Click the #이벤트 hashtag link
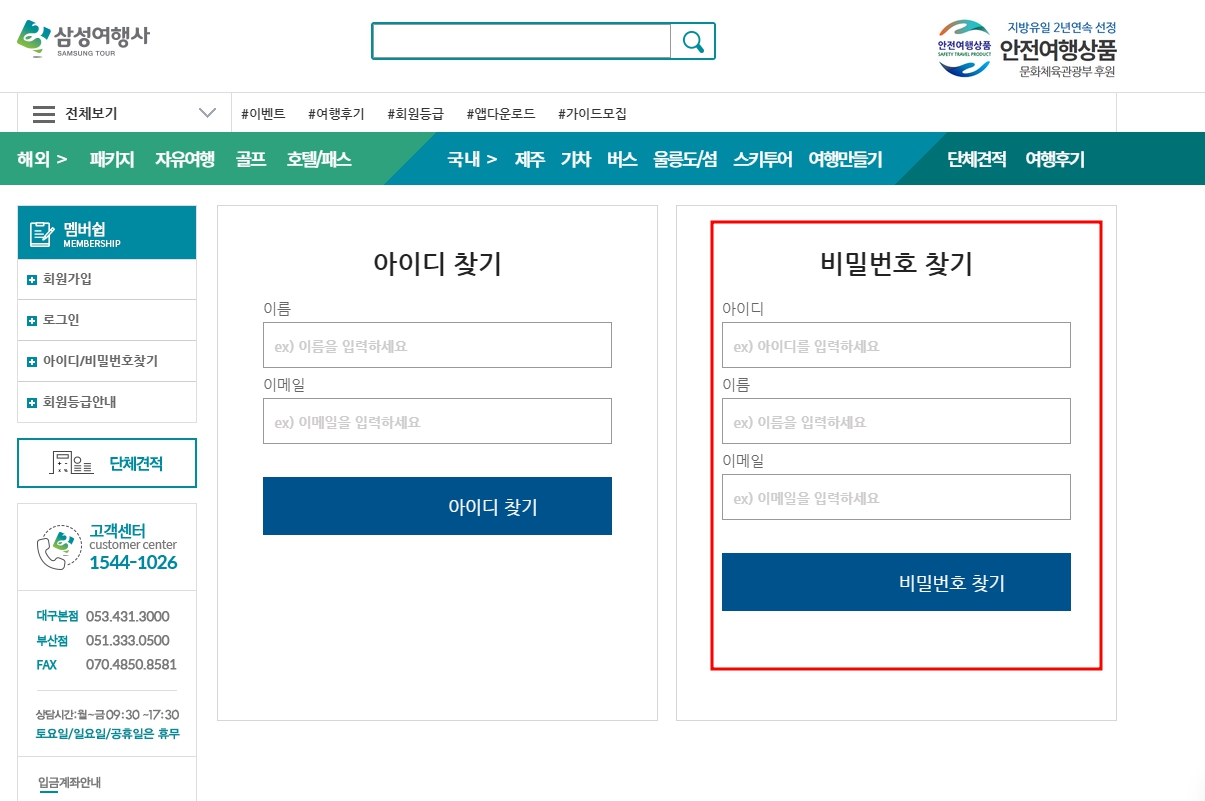Image resolution: width=1205 pixels, height=801 pixels. pyautogui.click(x=263, y=114)
